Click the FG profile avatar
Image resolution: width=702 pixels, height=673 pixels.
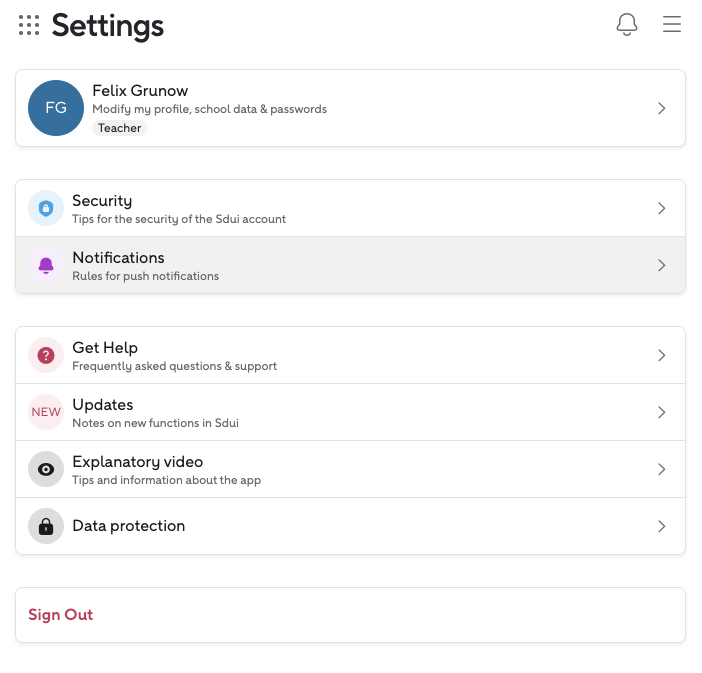pyautogui.click(x=56, y=108)
